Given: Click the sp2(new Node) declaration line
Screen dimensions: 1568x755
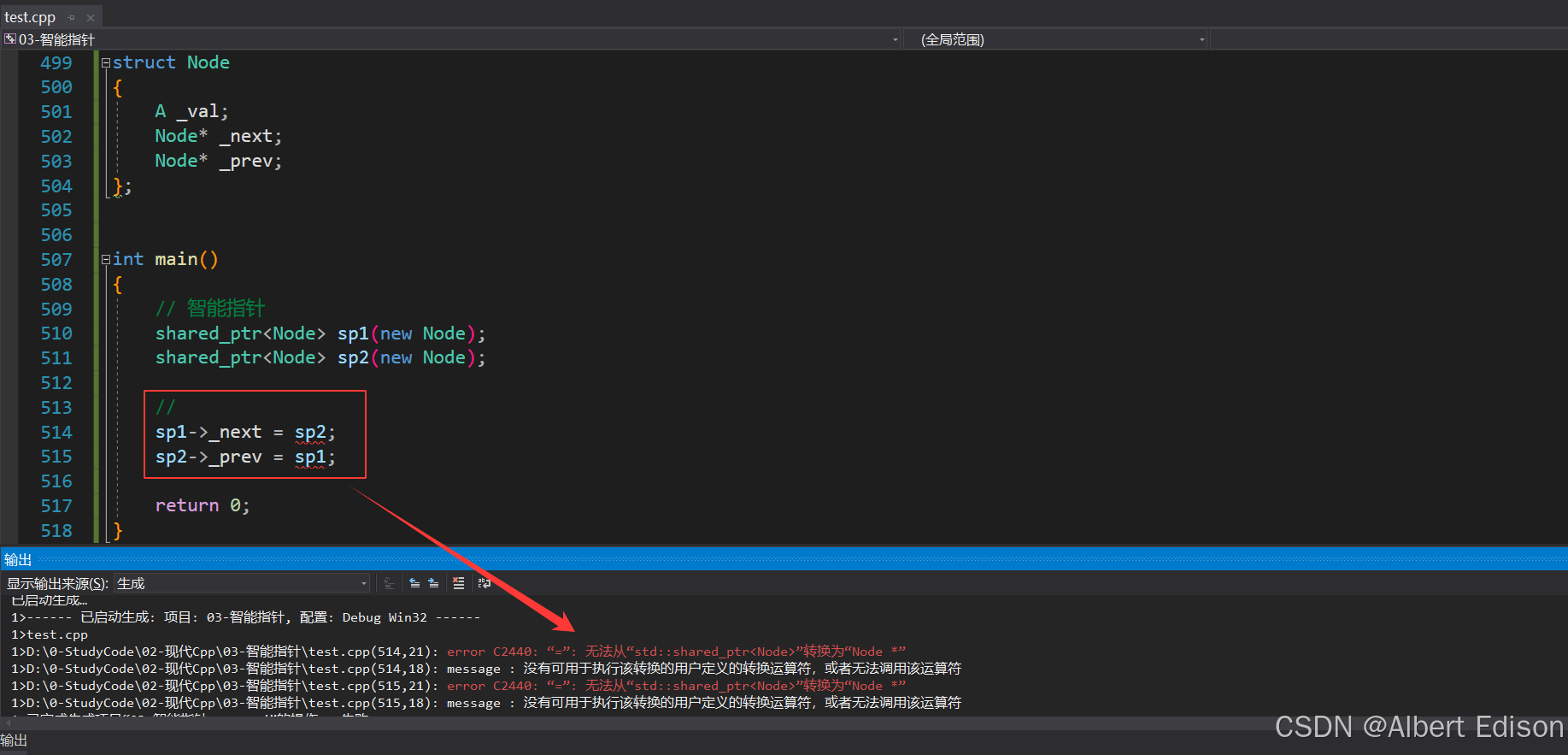Looking at the screenshot, I should point(320,357).
